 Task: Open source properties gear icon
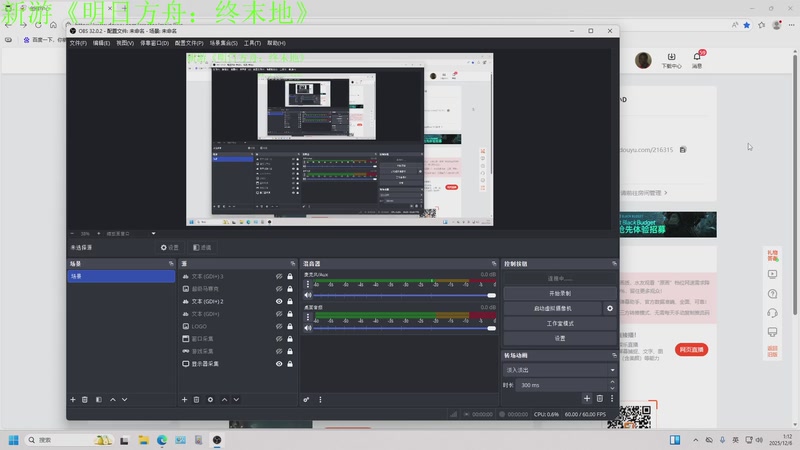(x=210, y=399)
